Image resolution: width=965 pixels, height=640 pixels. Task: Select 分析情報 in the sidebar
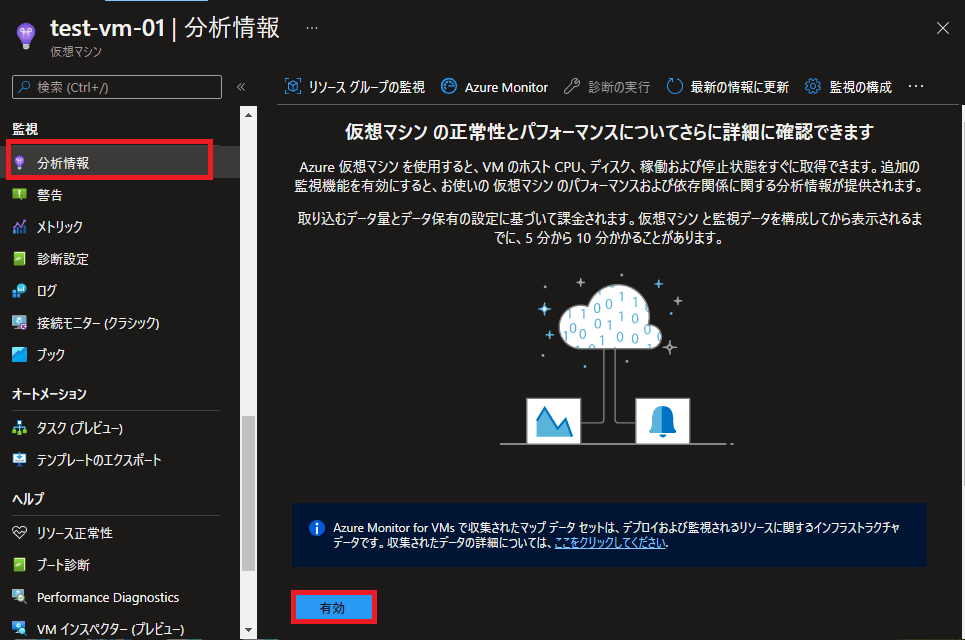click(x=63, y=163)
